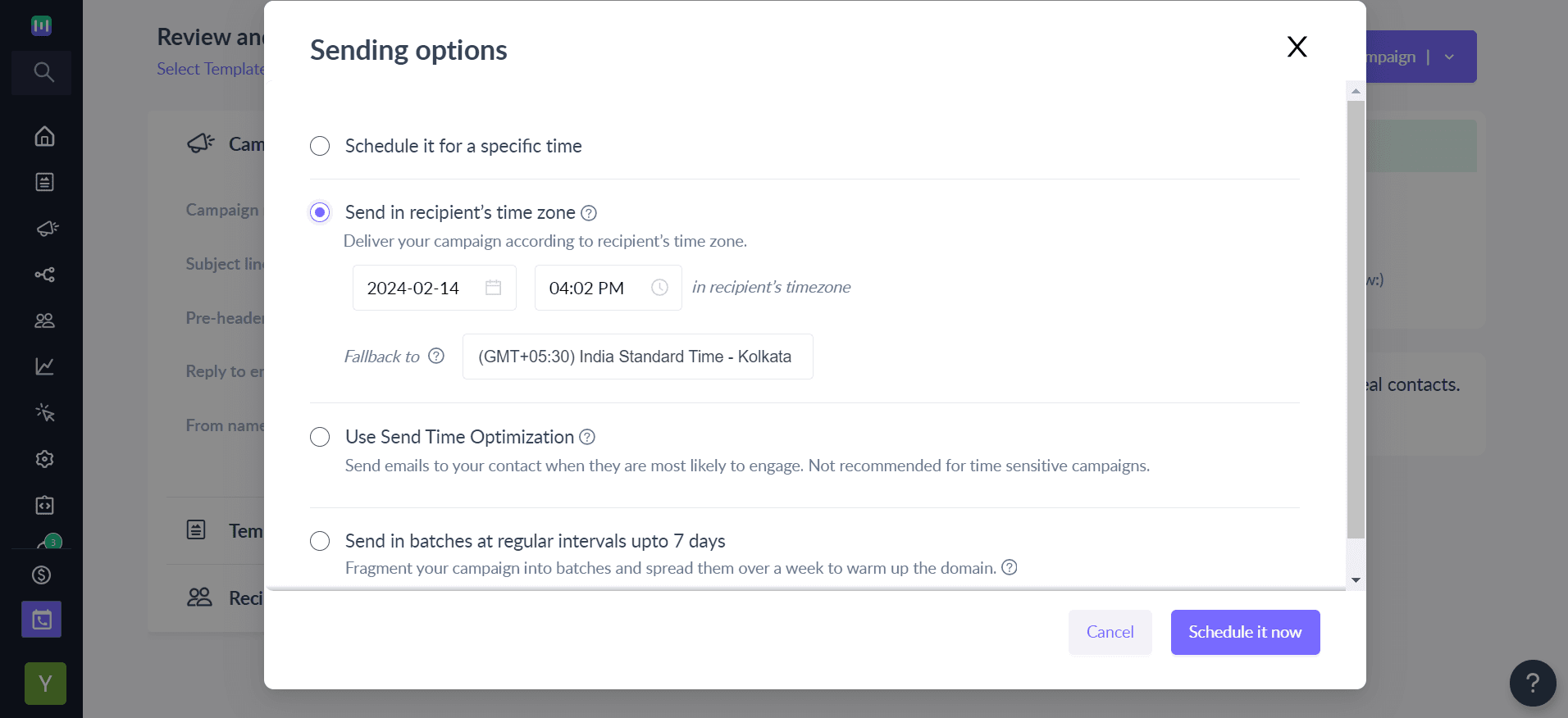Go to Home icon in sidebar
Viewport: 1568px width, 718px height.
[x=44, y=136]
